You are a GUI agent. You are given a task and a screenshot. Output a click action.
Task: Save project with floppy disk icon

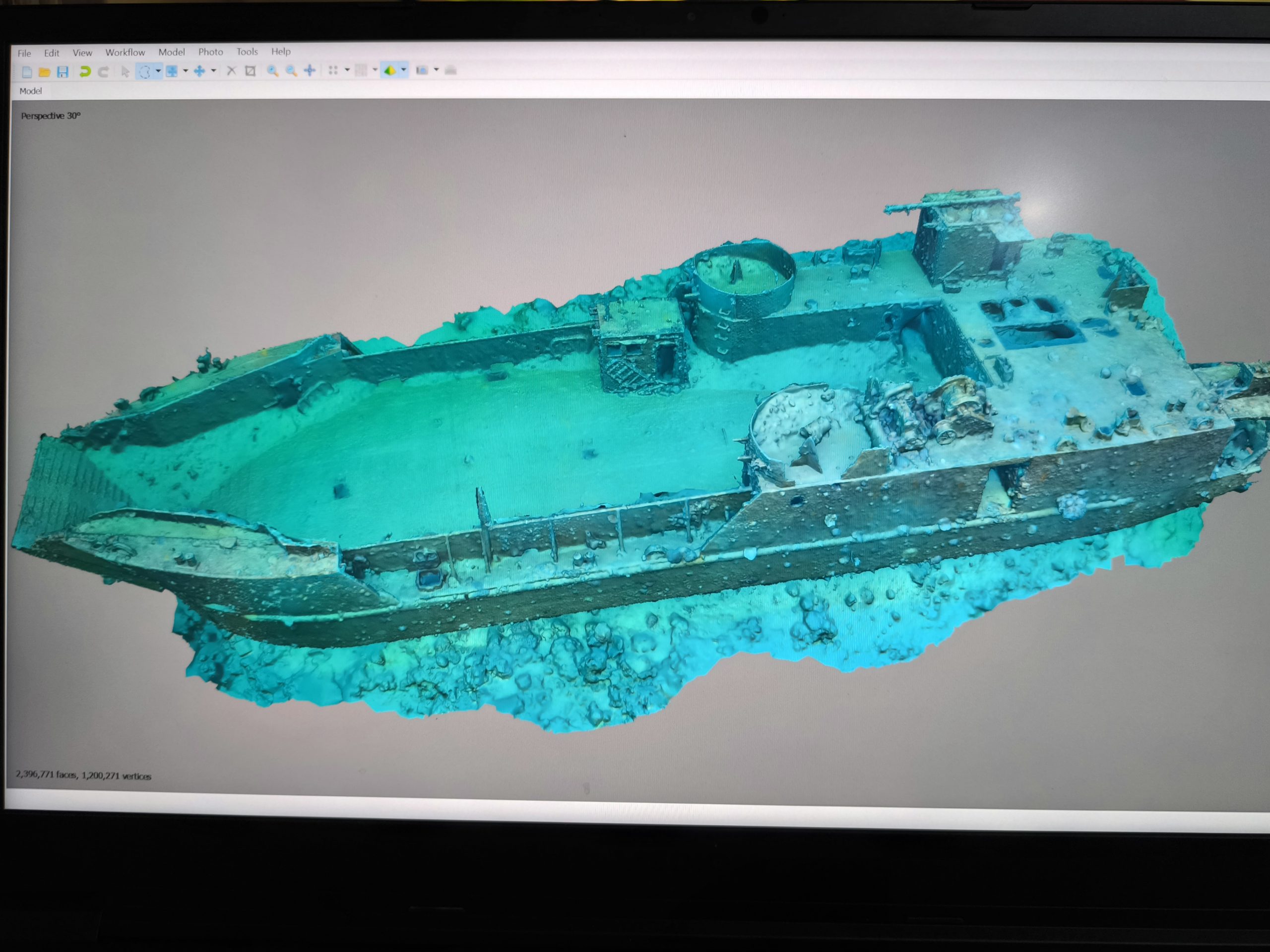[x=63, y=72]
